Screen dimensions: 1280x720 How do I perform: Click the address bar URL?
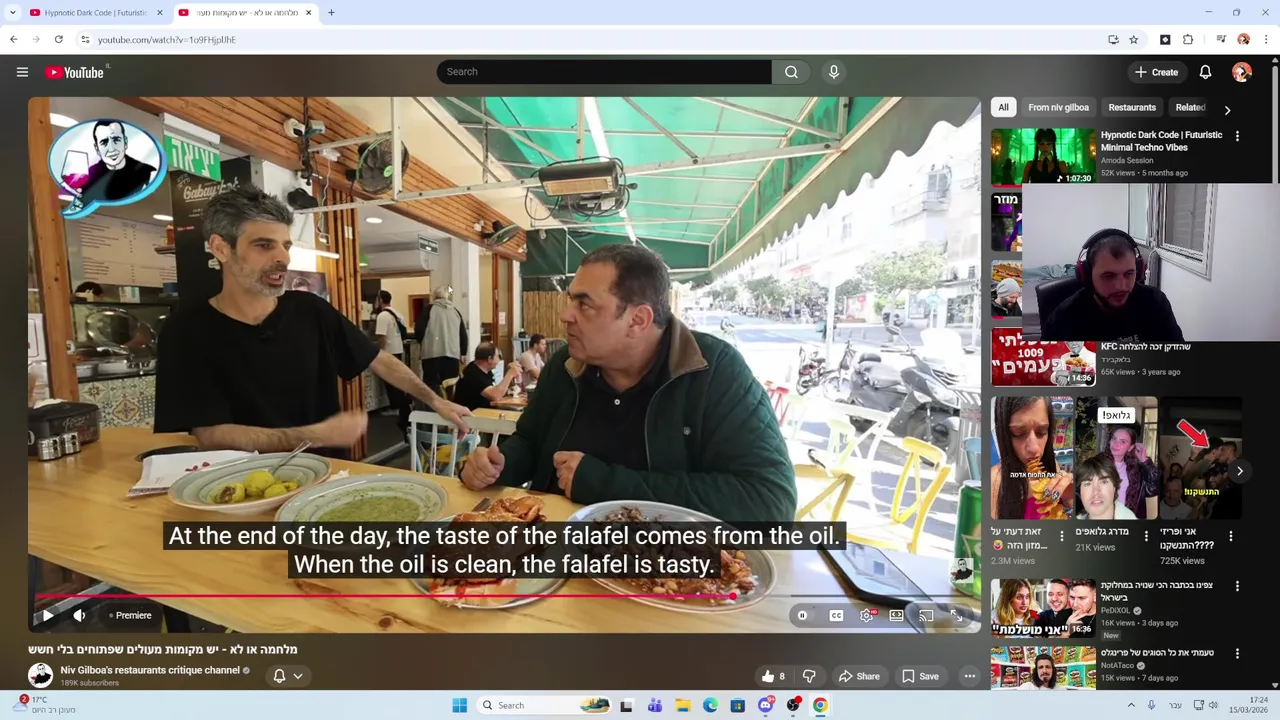pos(167,40)
